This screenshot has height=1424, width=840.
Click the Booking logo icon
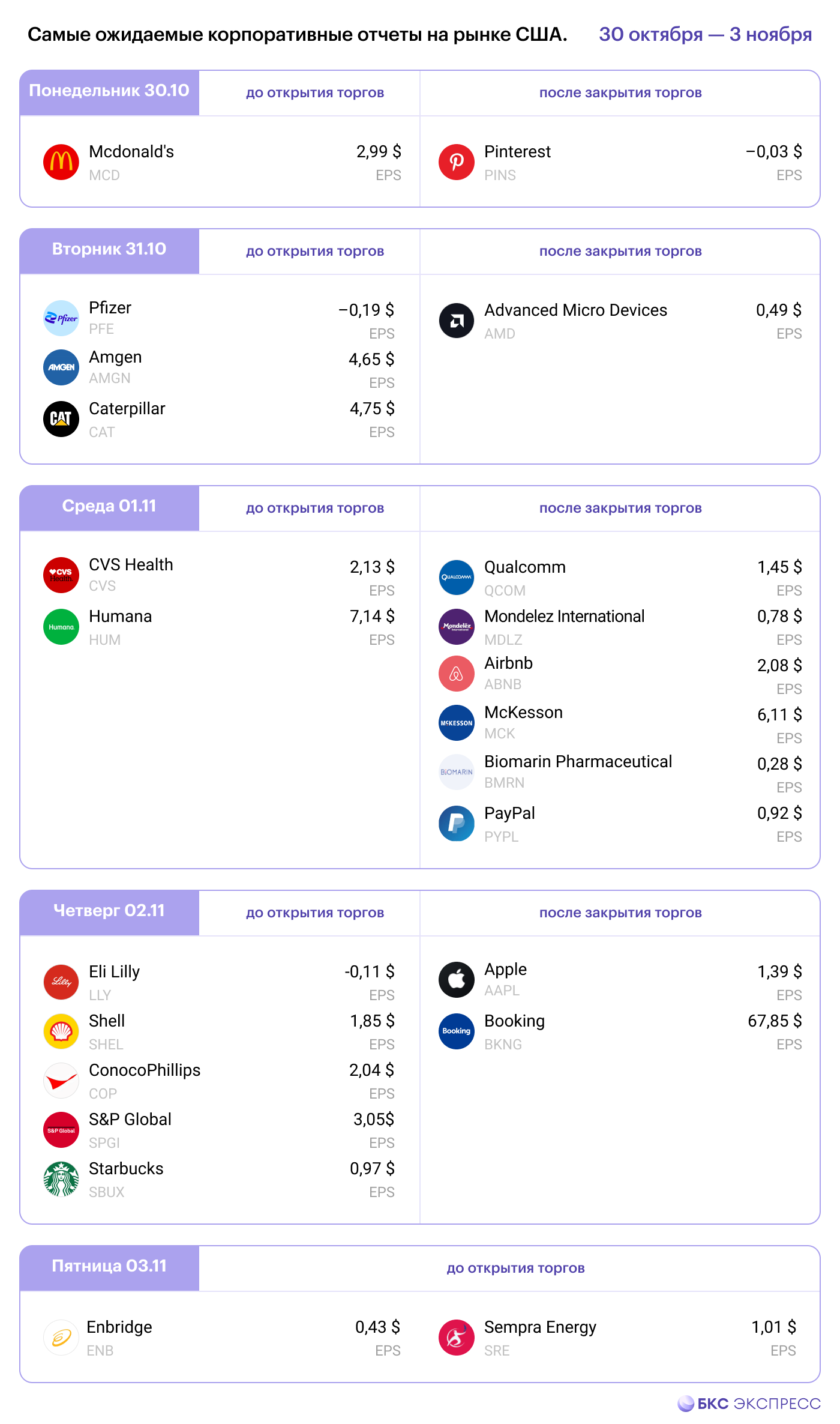(457, 1031)
